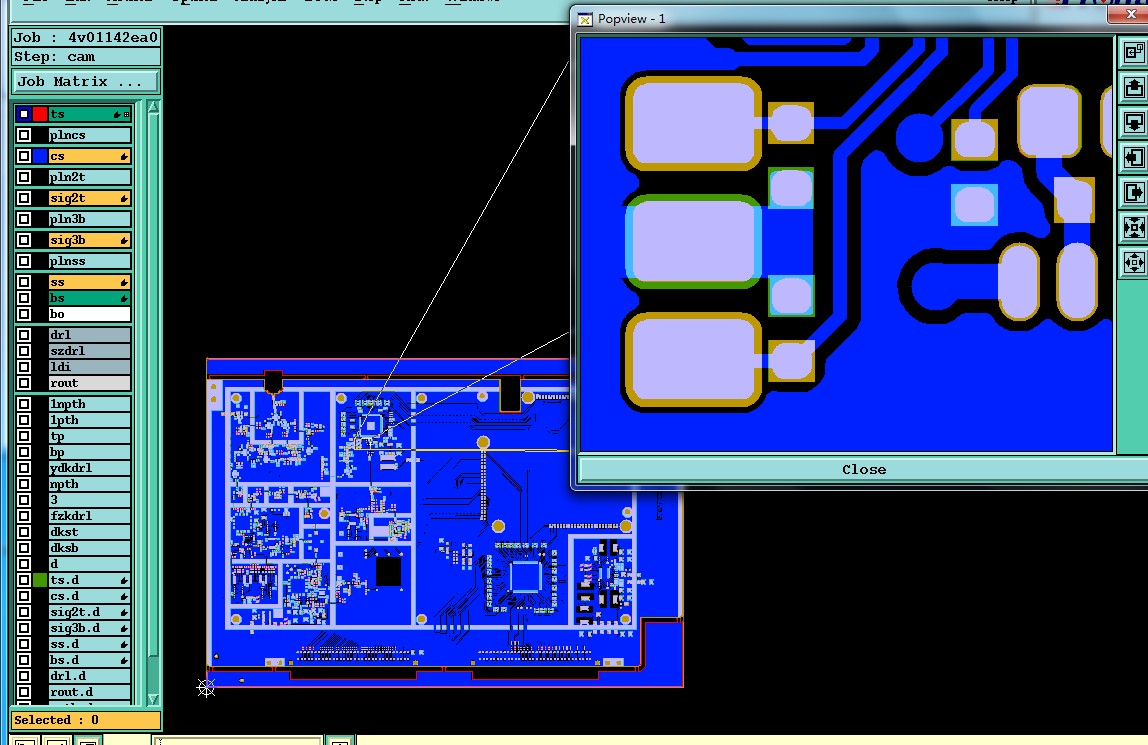
Task: Click the small grid icon on ts row
Action: point(127,115)
